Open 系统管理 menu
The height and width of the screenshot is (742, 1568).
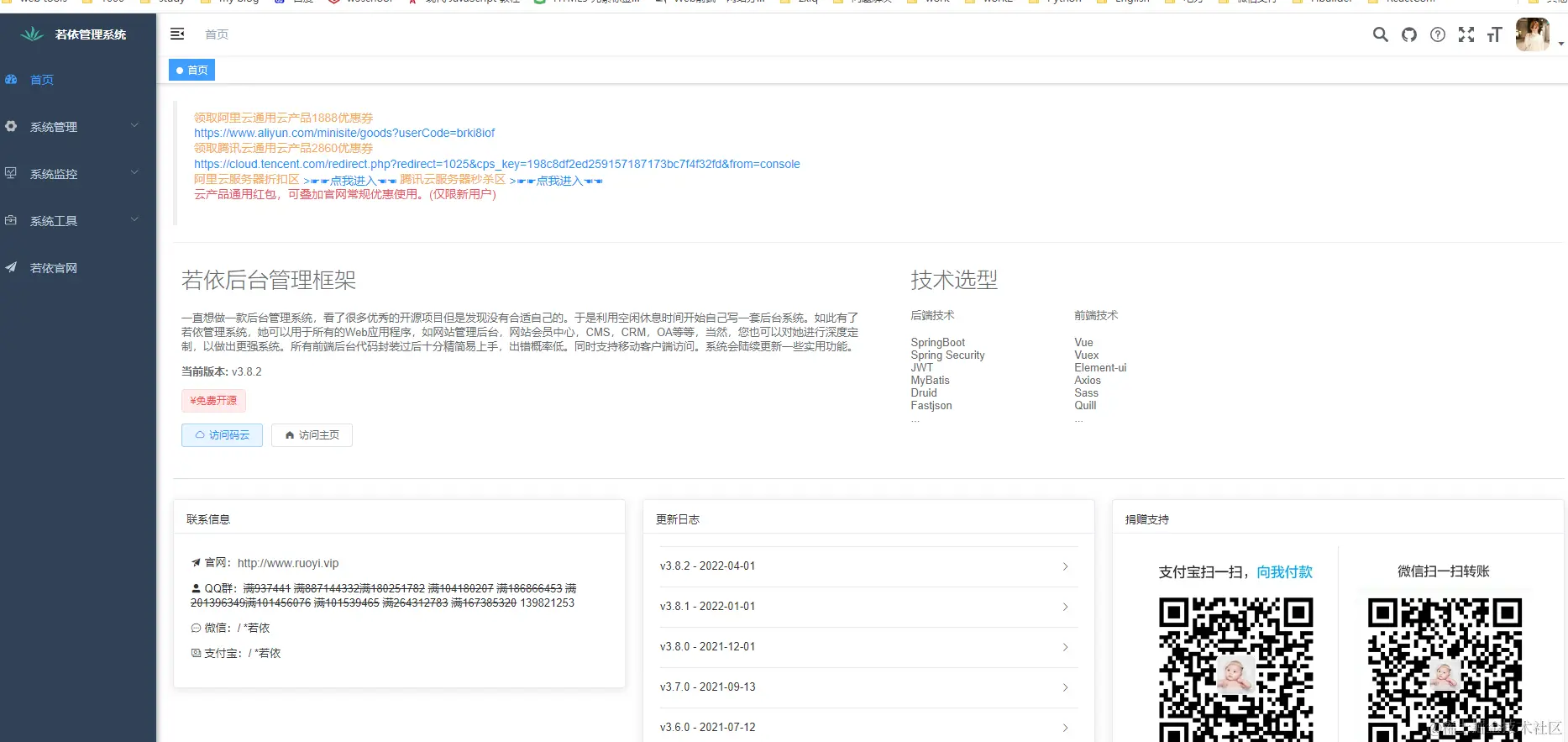[x=78, y=127]
